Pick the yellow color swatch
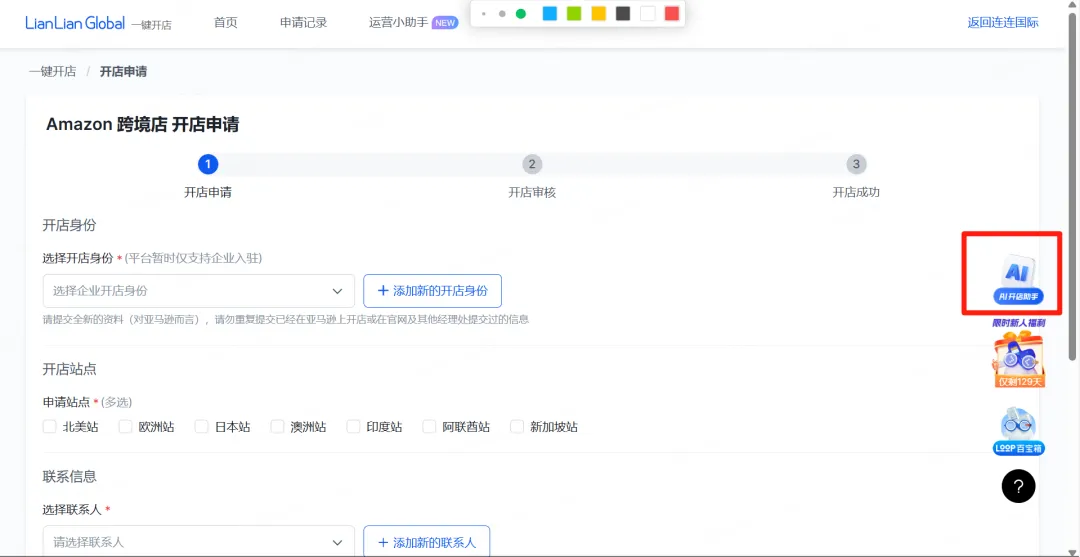Image resolution: width=1080 pixels, height=557 pixels. tap(599, 14)
